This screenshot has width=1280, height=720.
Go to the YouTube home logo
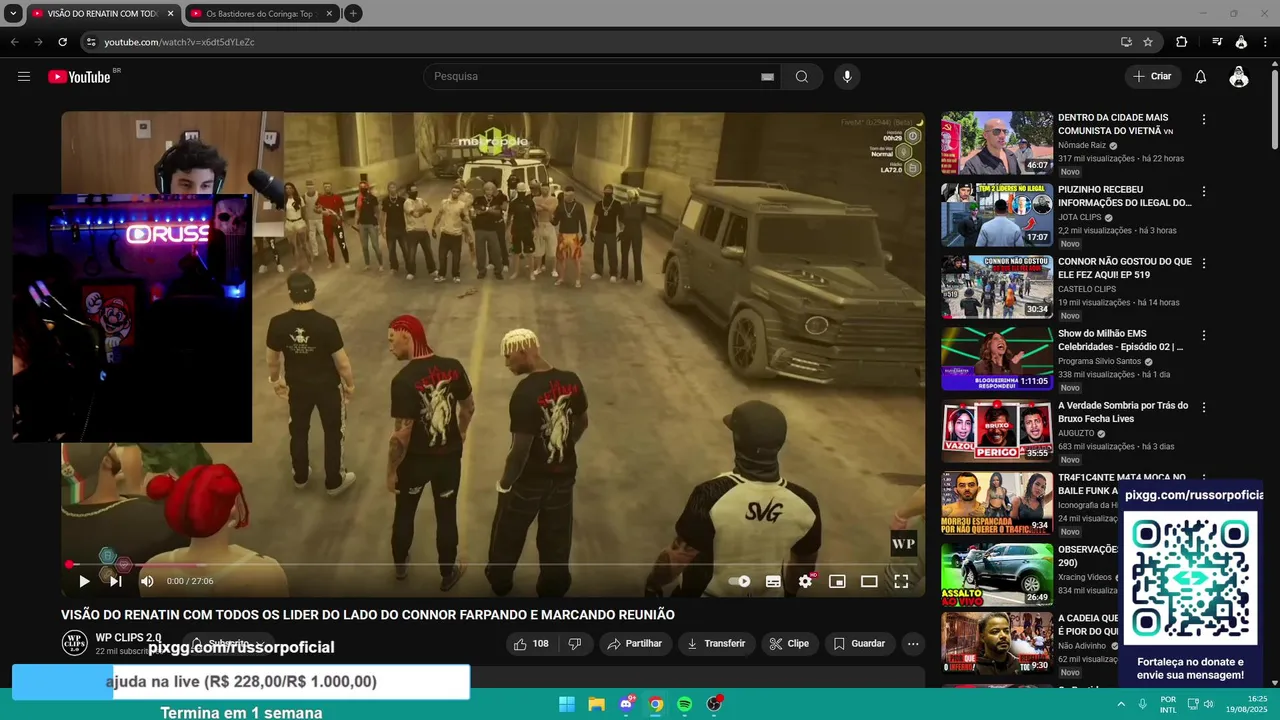pos(80,77)
